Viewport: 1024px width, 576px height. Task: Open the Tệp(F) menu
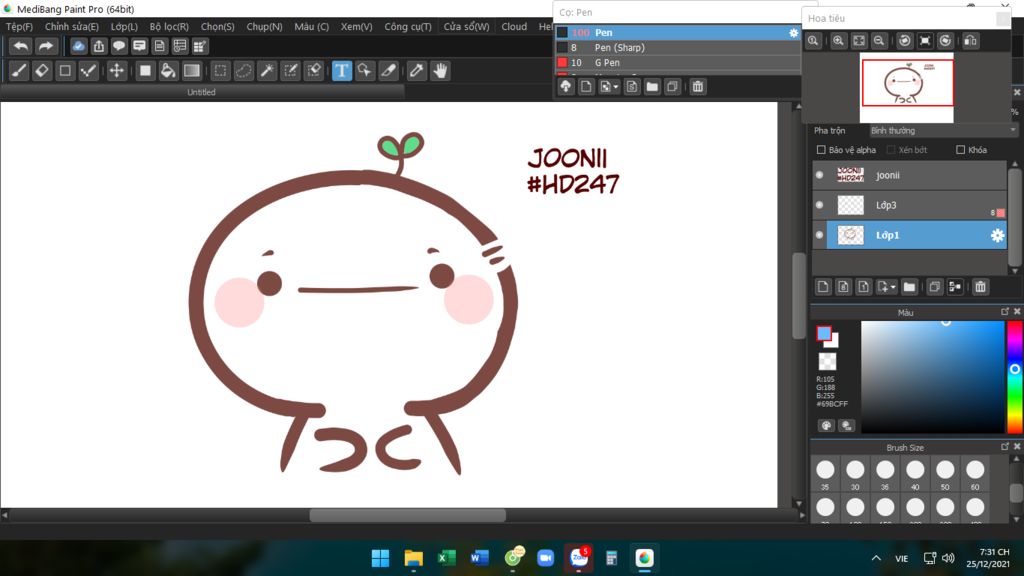(20, 27)
